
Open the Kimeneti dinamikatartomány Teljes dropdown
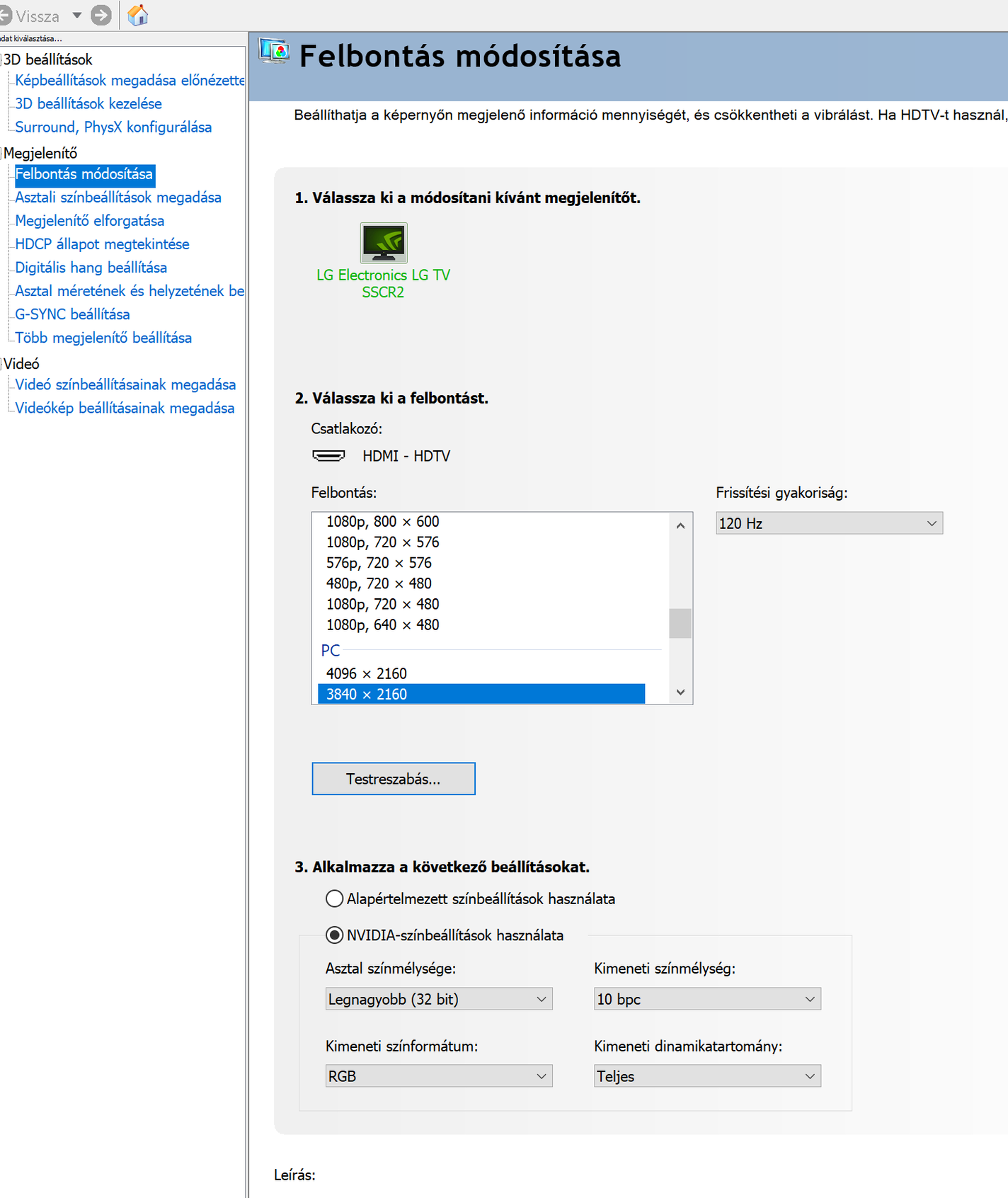pos(707,1076)
